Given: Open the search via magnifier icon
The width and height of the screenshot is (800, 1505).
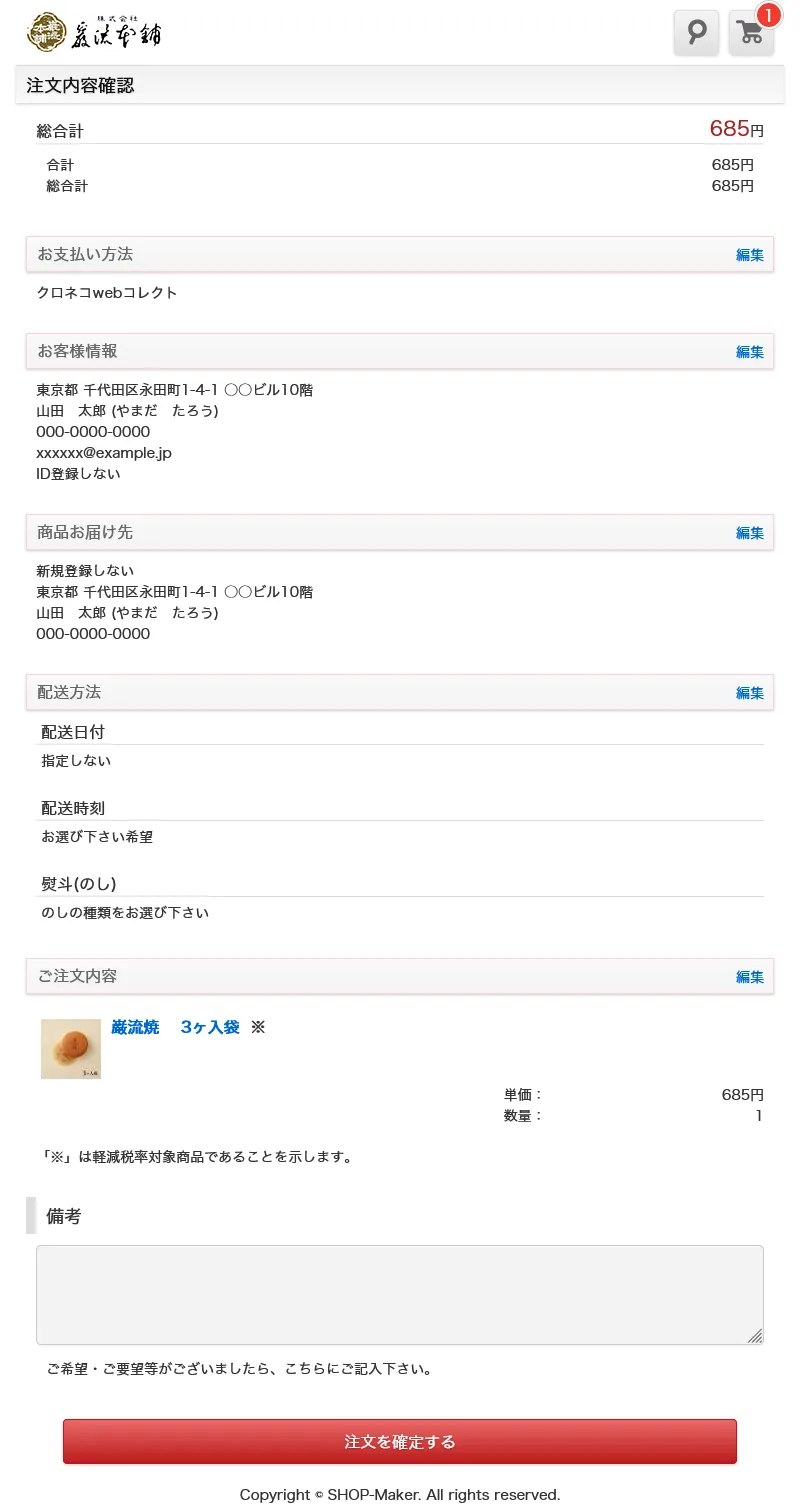Looking at the screenshot, I should tap(696, 33).
